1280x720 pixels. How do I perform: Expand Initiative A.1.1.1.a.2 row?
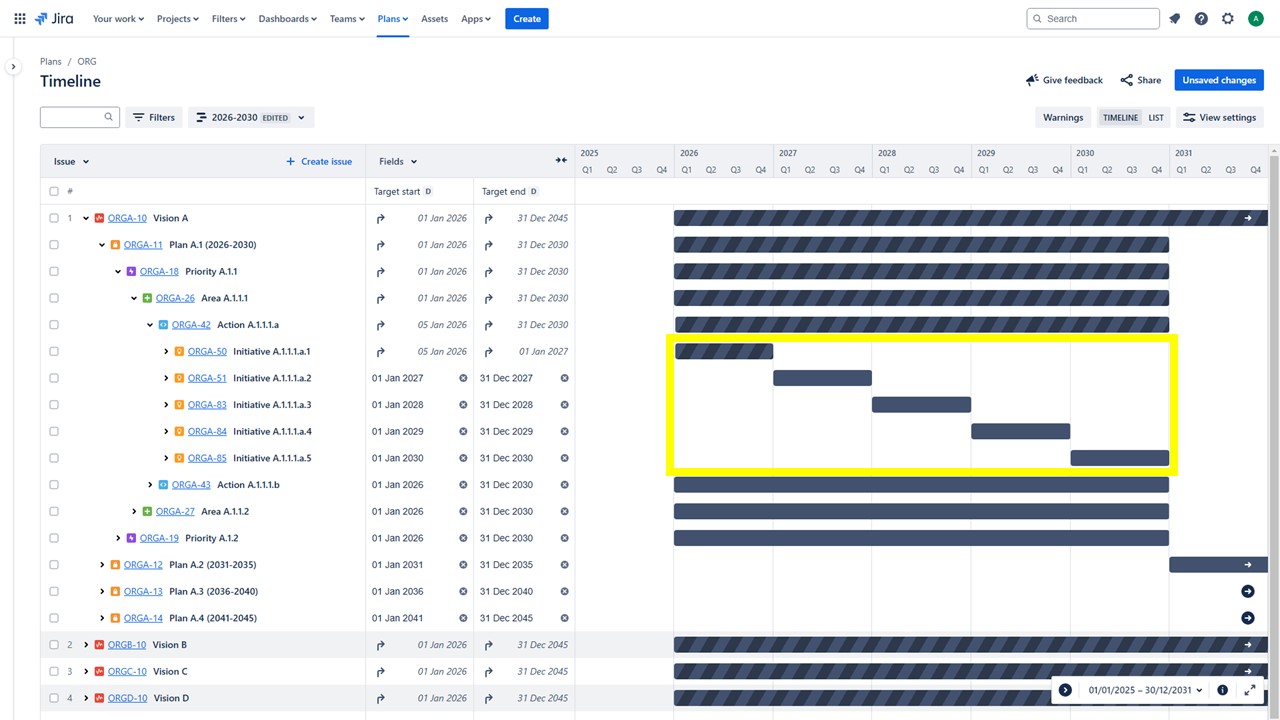[x=166, y=378]
